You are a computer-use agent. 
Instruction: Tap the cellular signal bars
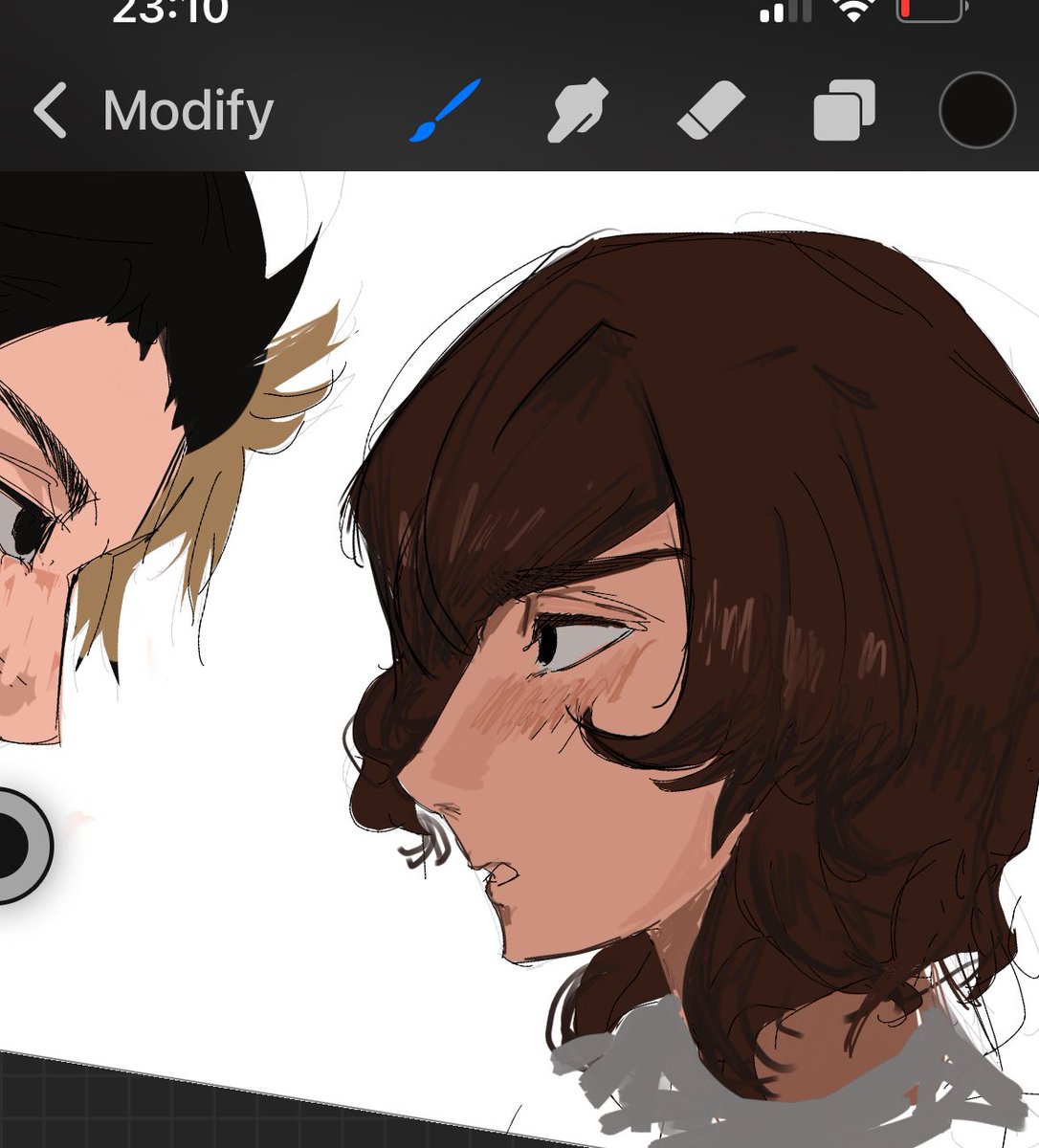[x=785, y=11]
